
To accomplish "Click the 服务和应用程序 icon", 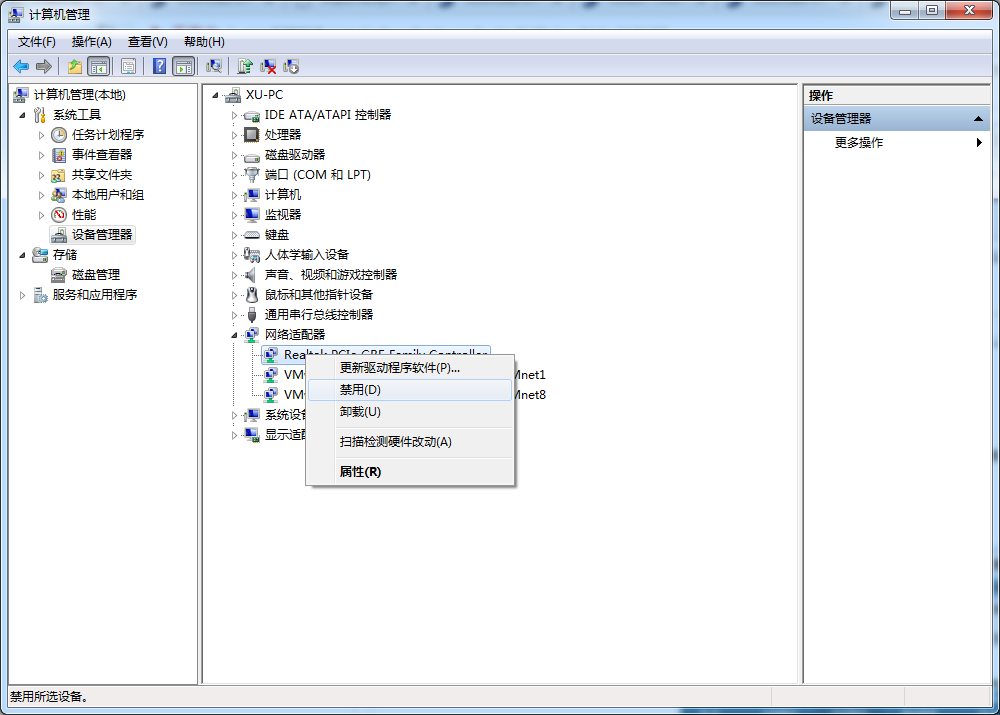I will 40,295.
